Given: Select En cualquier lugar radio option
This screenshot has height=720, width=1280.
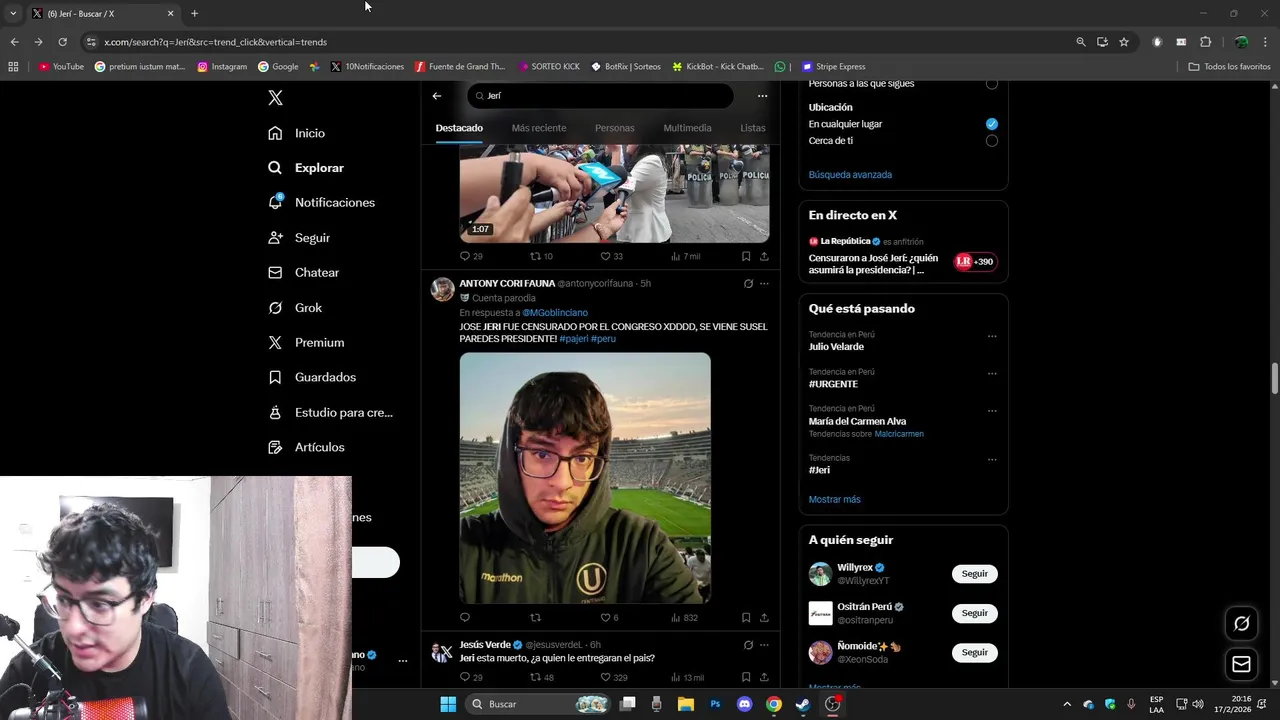Looking at the screenshot, I should 991,124.
